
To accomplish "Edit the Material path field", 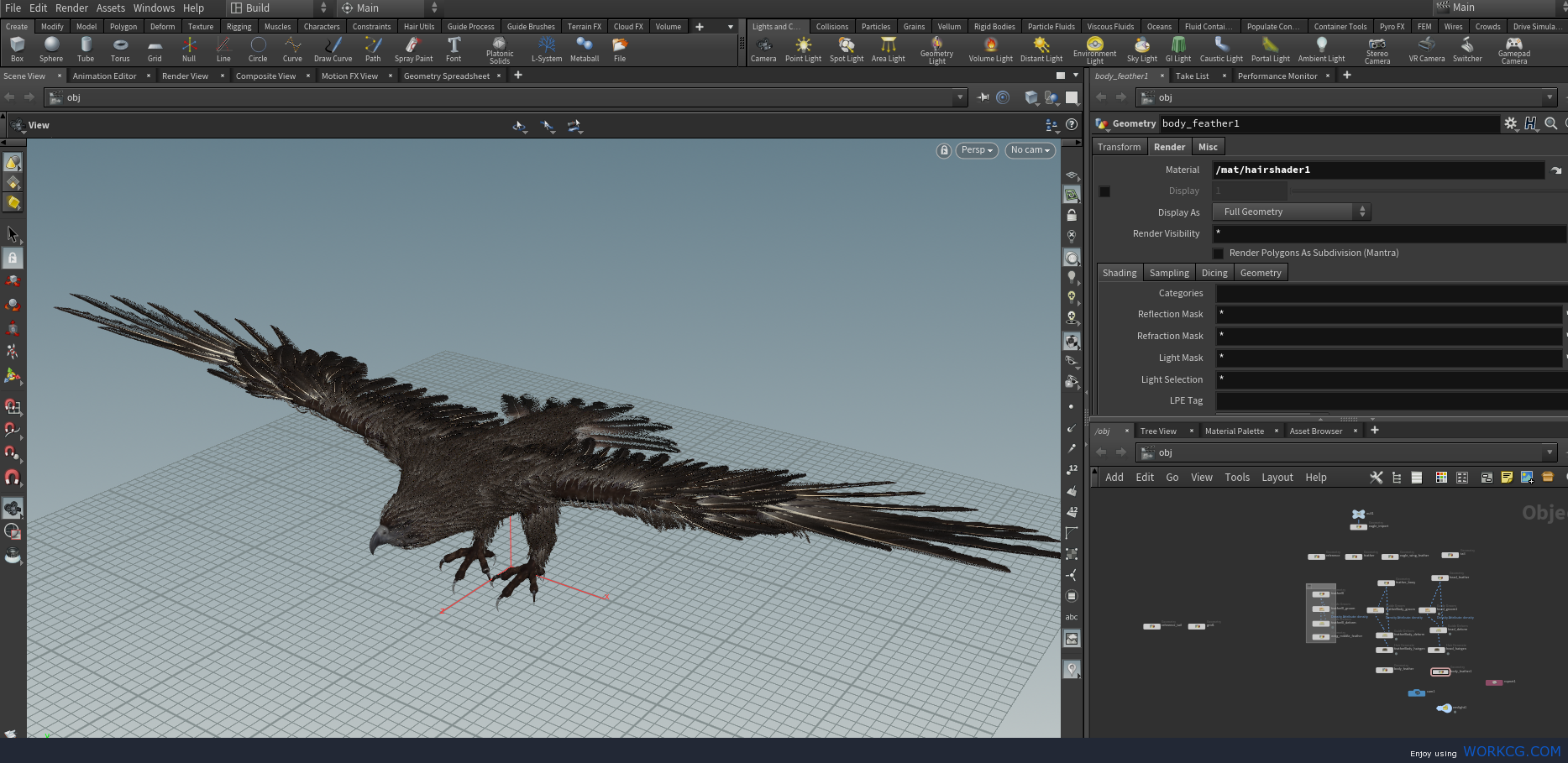I will click(x=1379, y=170).
